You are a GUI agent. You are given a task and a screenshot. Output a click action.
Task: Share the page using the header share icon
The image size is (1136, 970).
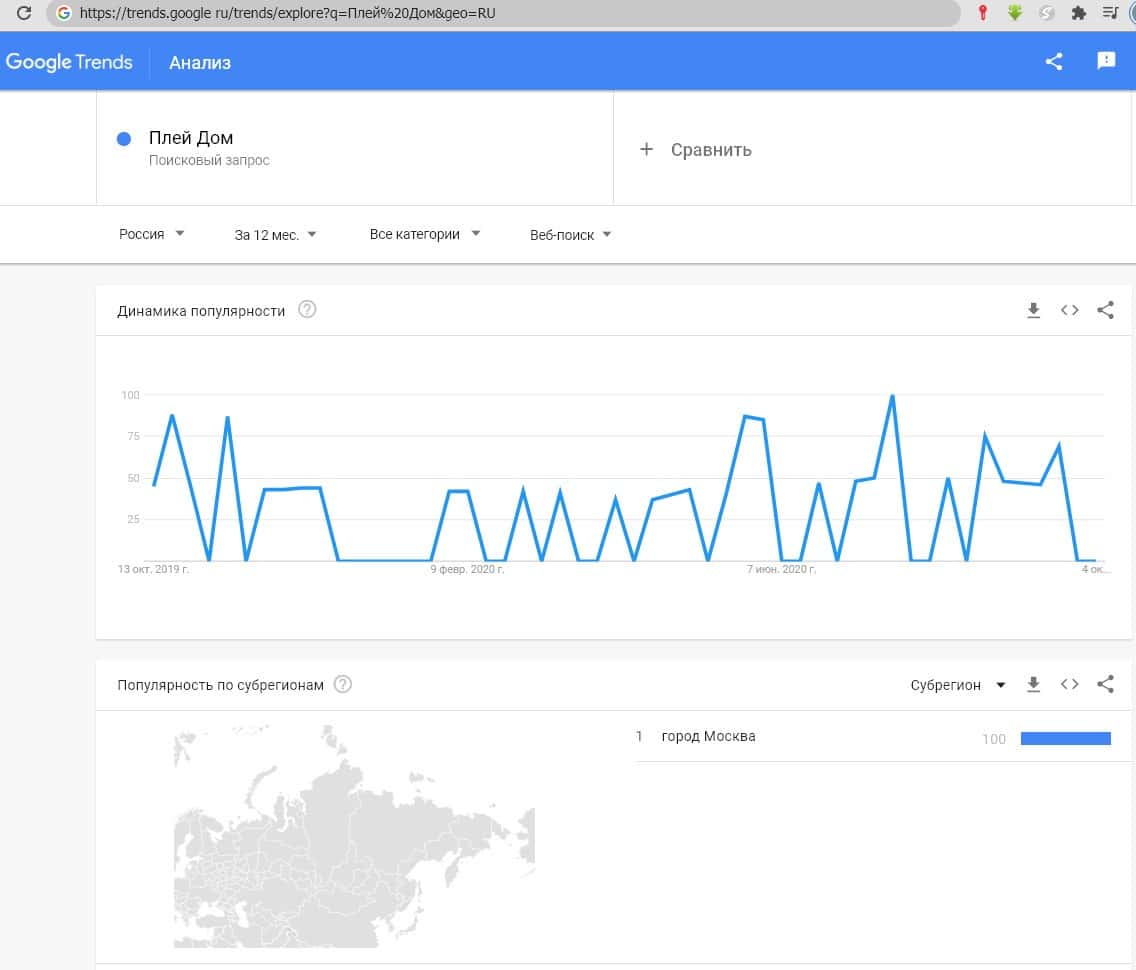[x=1054, y=62]
